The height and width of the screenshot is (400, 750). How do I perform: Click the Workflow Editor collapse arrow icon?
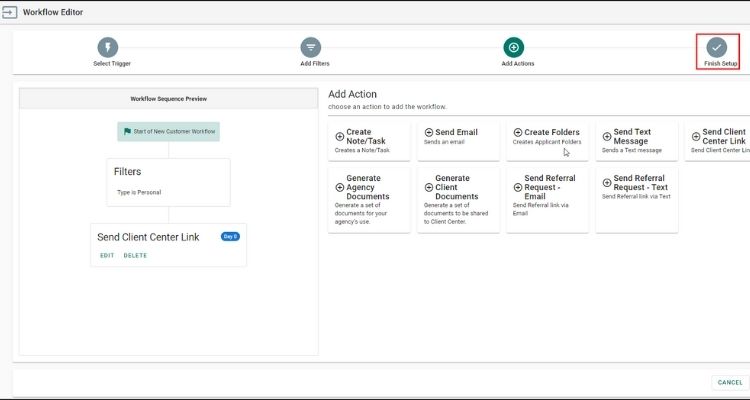tap(10, 12)
